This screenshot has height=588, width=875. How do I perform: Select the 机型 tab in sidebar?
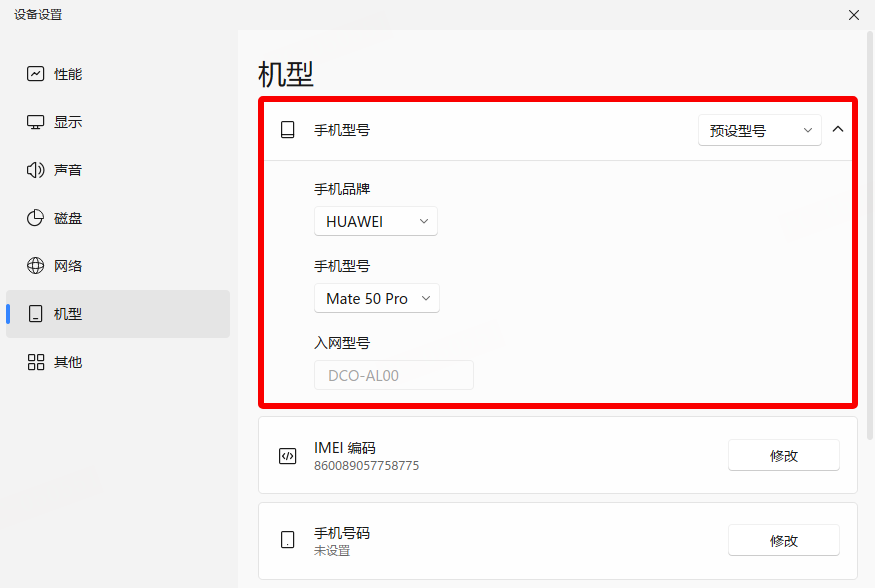click(68, 314)
